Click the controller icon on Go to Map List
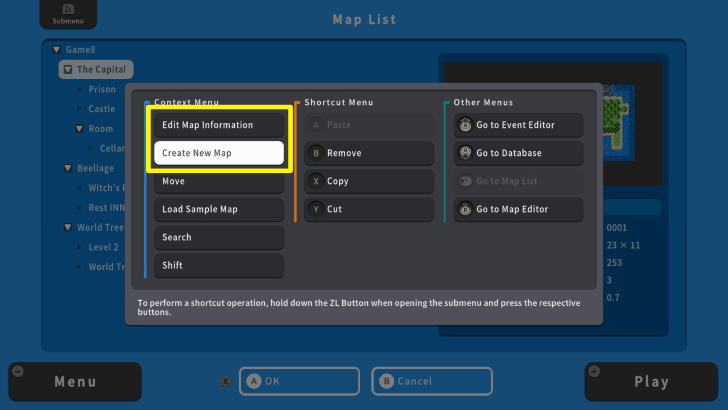 point(465,181)
